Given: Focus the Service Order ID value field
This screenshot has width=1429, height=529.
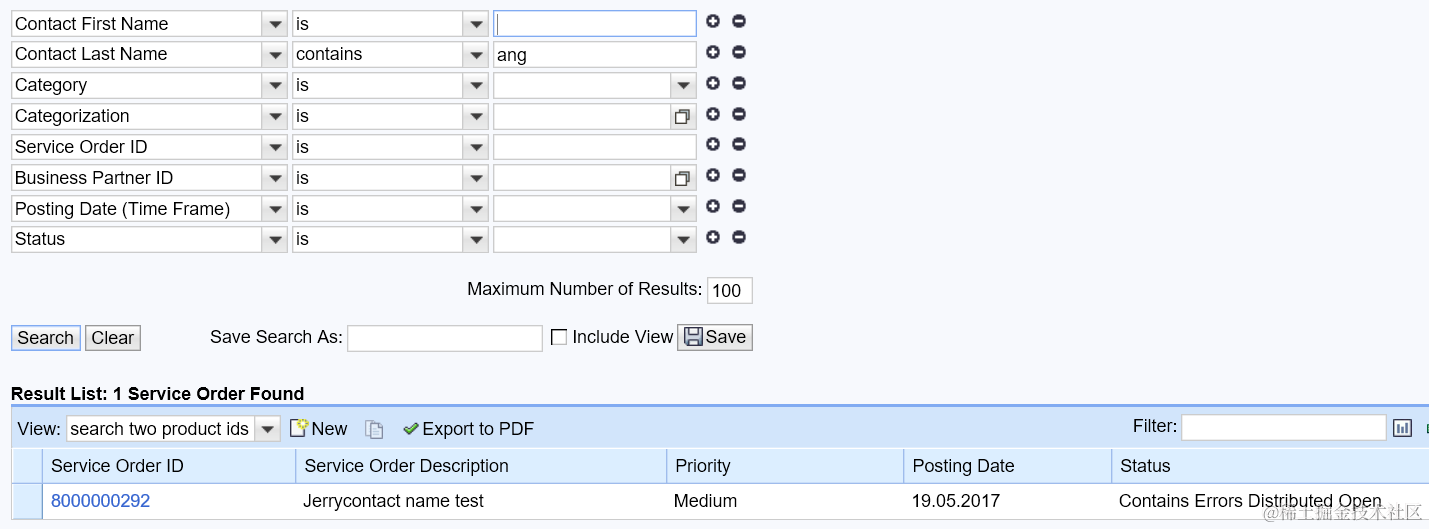Looking at the screenshot, I should [x=595, y=148].
